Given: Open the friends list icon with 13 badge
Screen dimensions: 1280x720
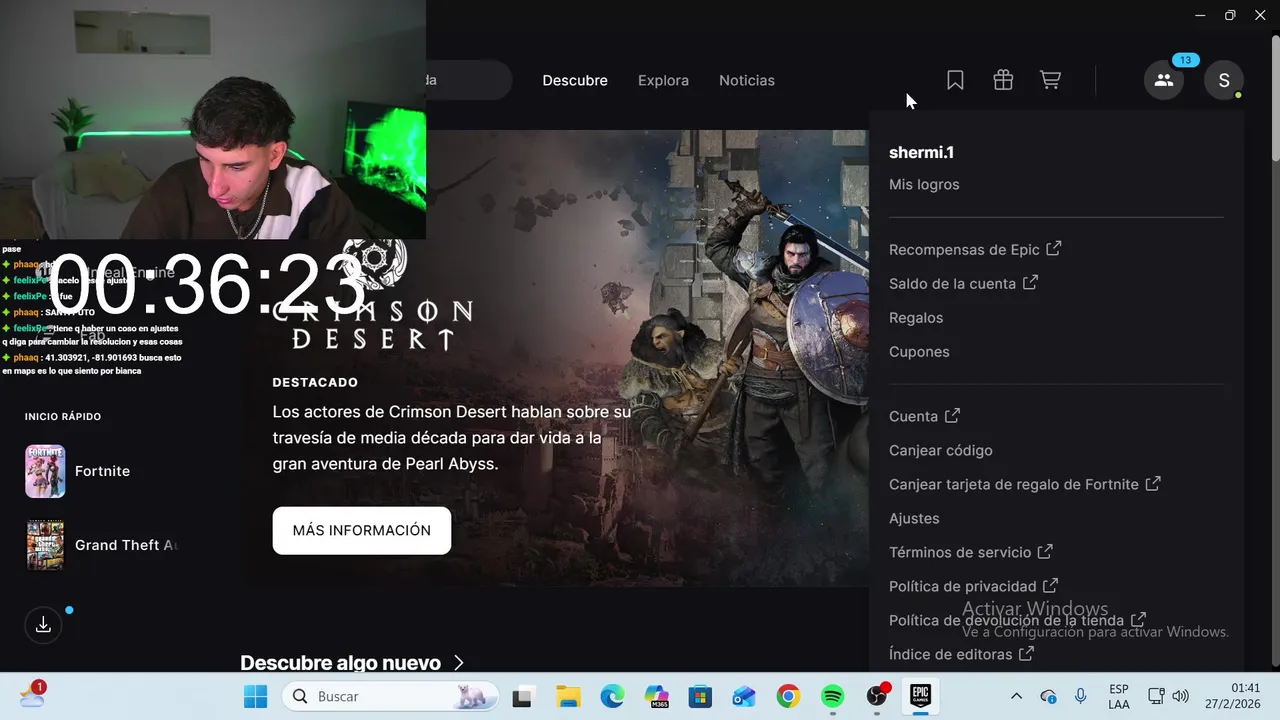Looking at the screenshot, I should 1164,80.
